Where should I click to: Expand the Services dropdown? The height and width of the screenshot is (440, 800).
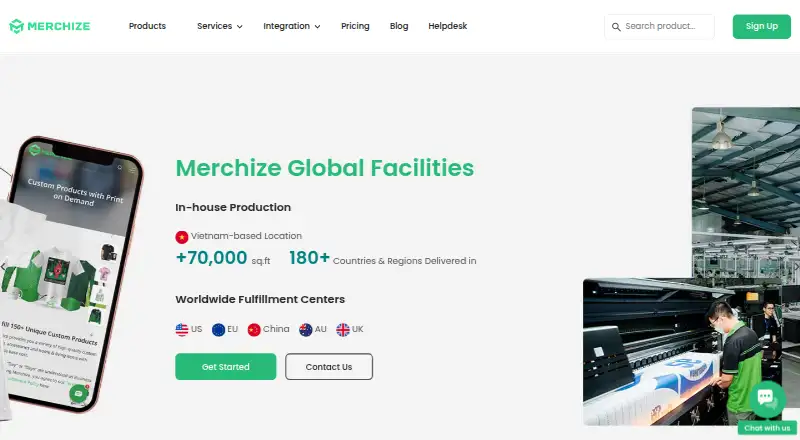pos(219,26)
